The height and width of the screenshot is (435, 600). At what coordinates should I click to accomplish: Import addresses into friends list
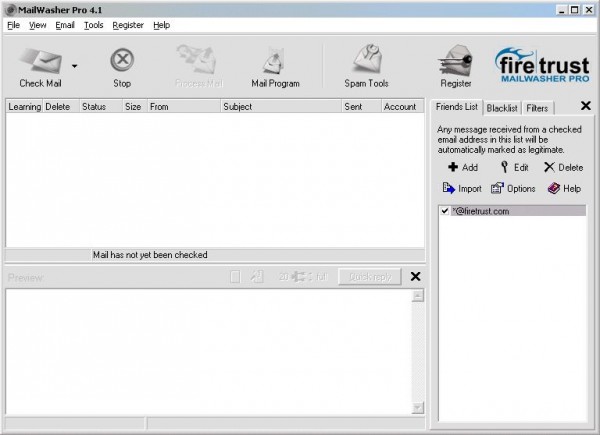(x=462, y=188)
